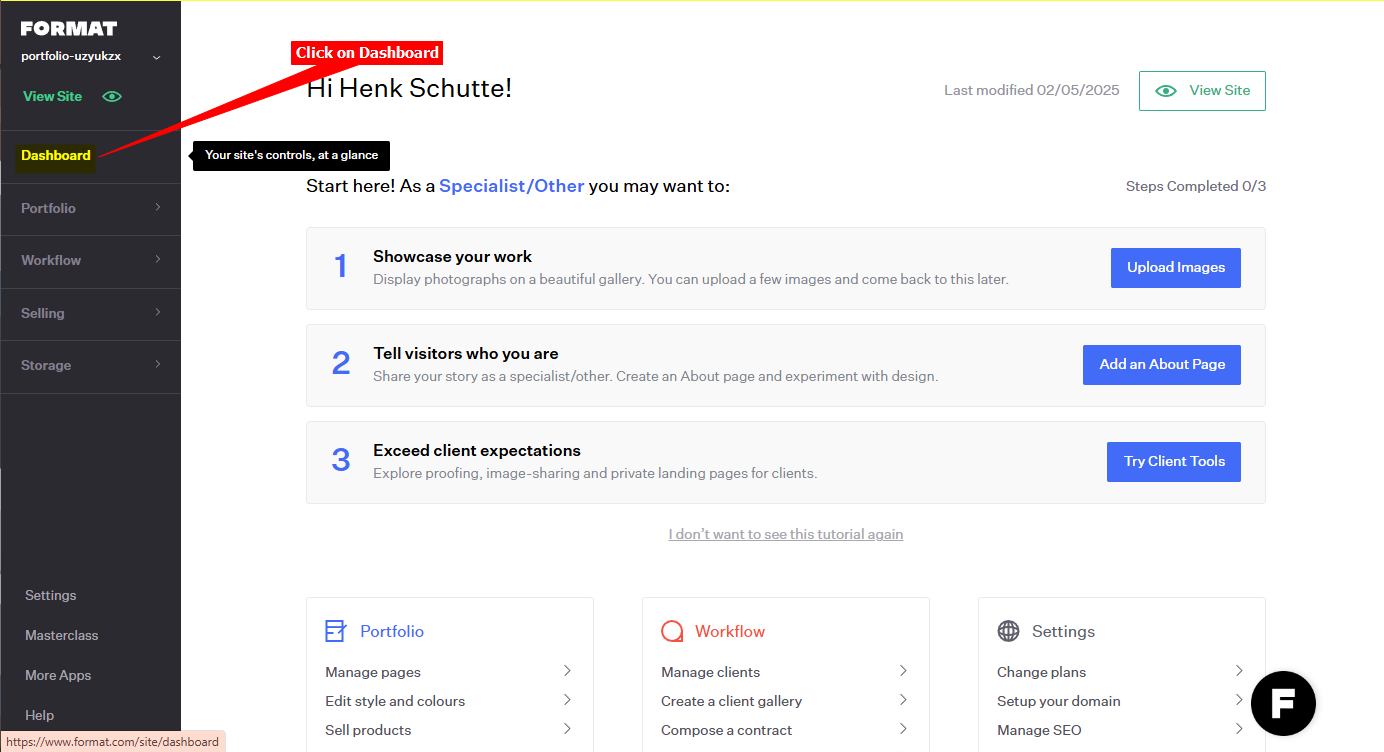Click the Add an About Page button
This screenshot has height=752, width=1384.
coord(1162,365)
